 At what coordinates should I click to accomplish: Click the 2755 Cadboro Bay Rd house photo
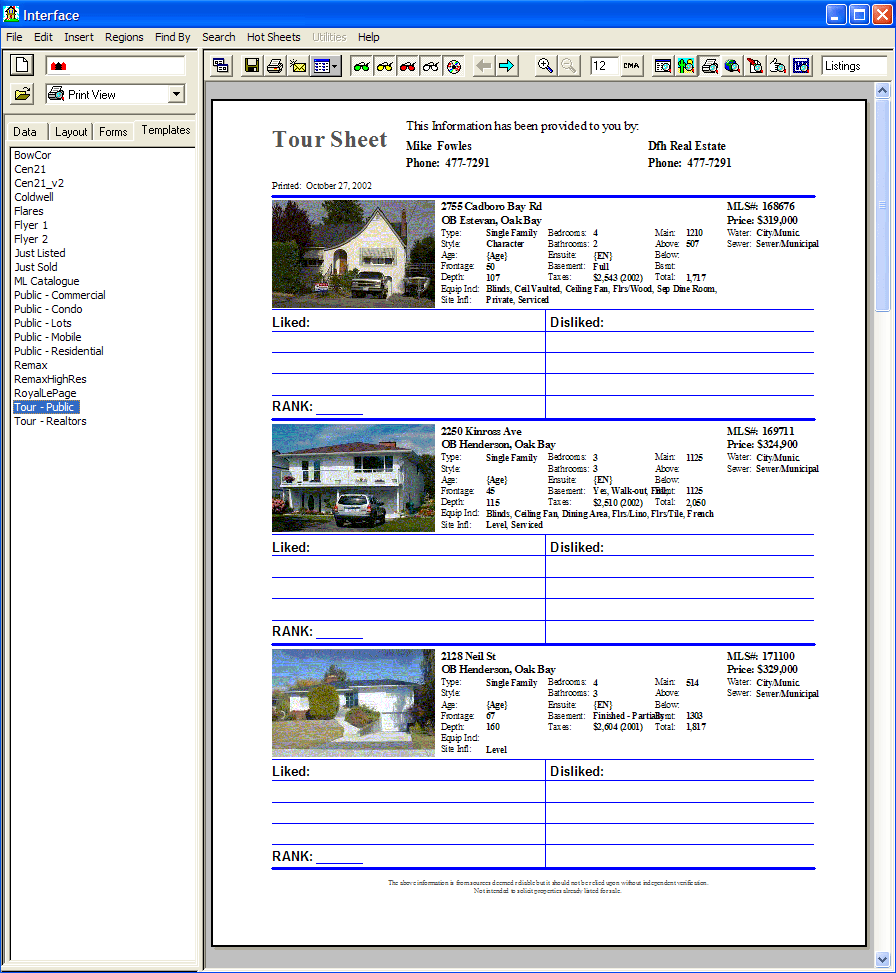point(353,254)
